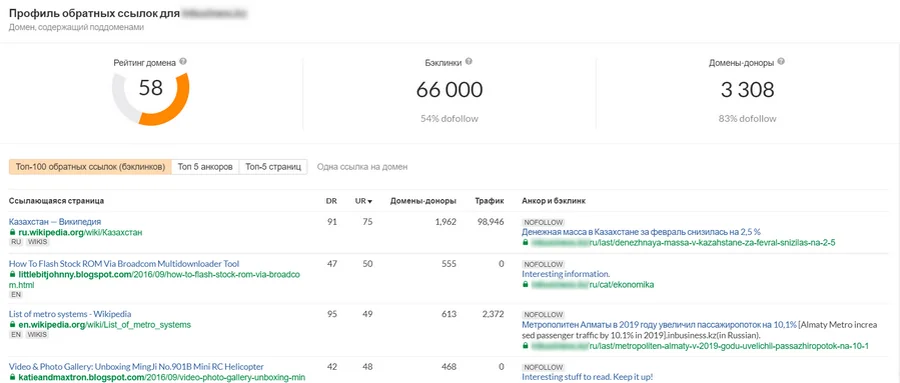Click help icon beside Бэклинки heading
Screen dimensions: 900x383
[468, 62]
